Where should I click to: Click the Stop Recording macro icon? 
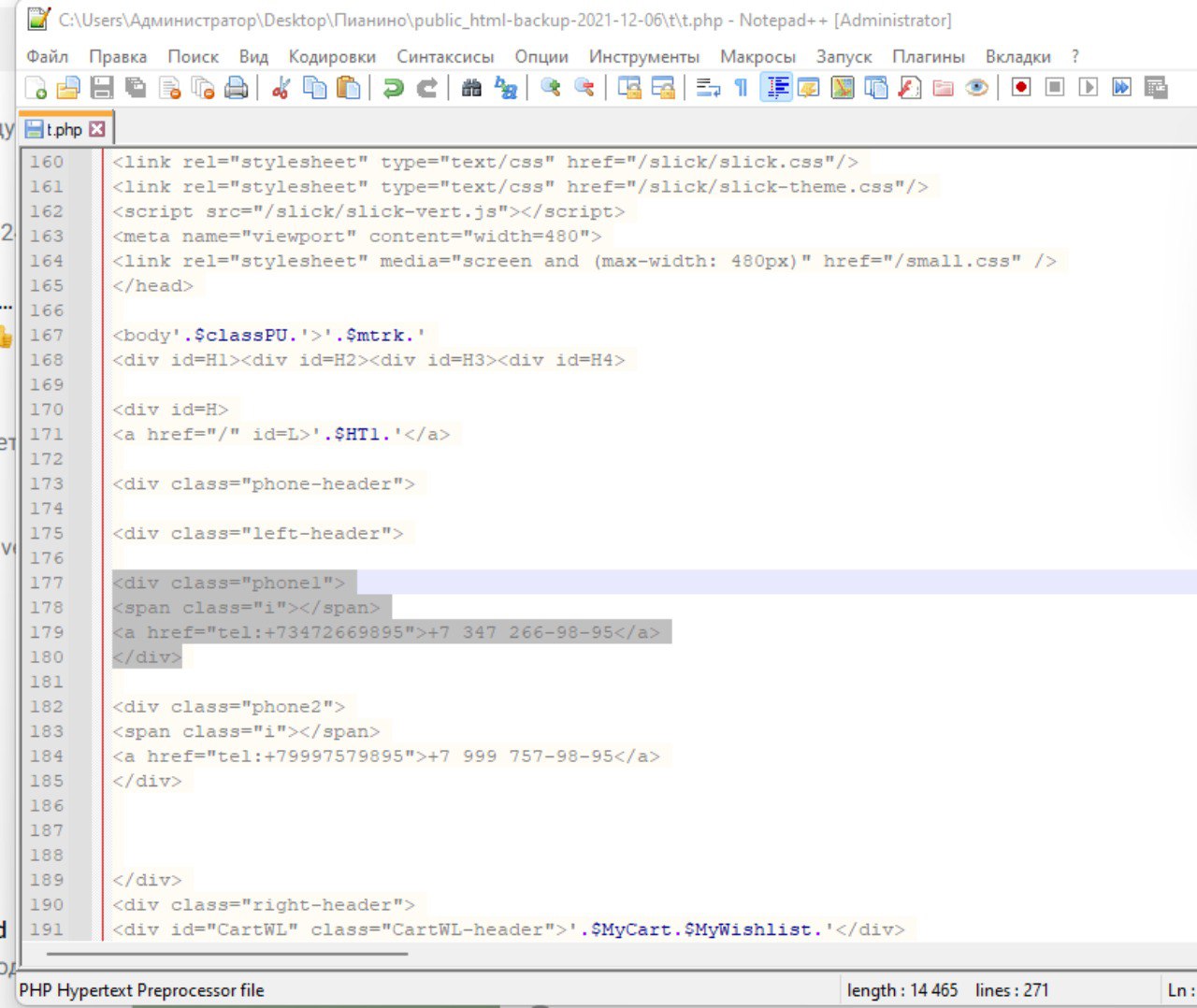pos(1055,88)
